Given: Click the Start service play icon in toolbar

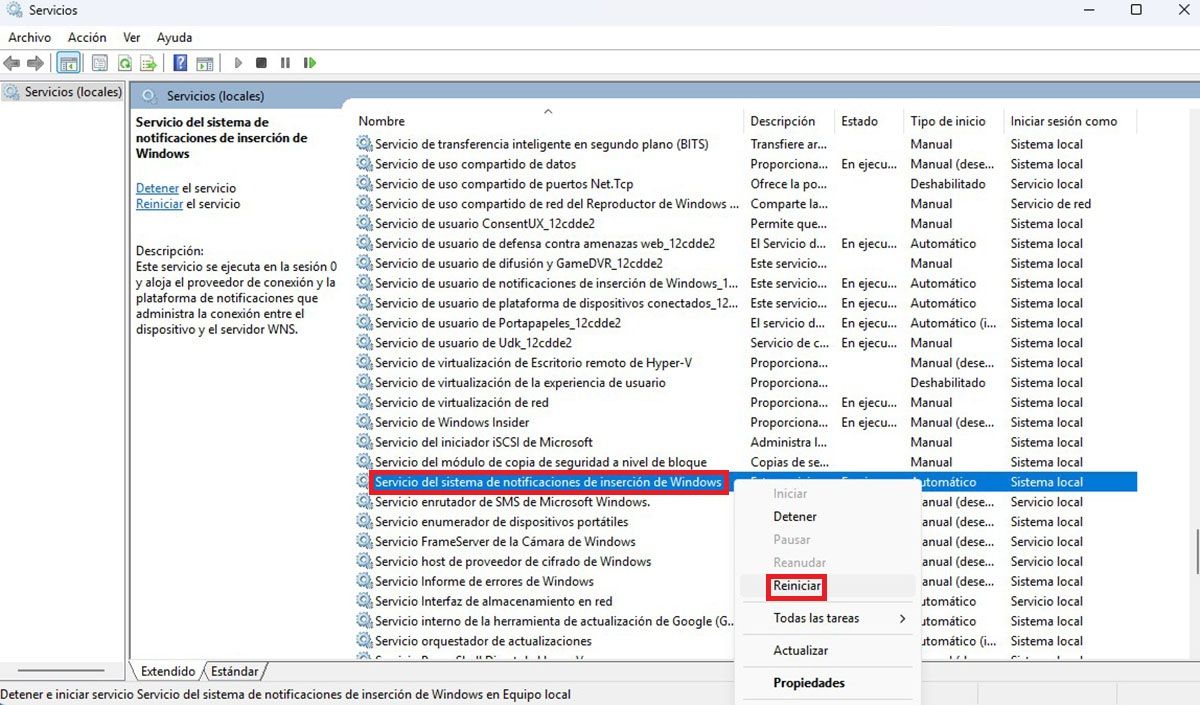Looking at the screenshot, I should [238, 63].
